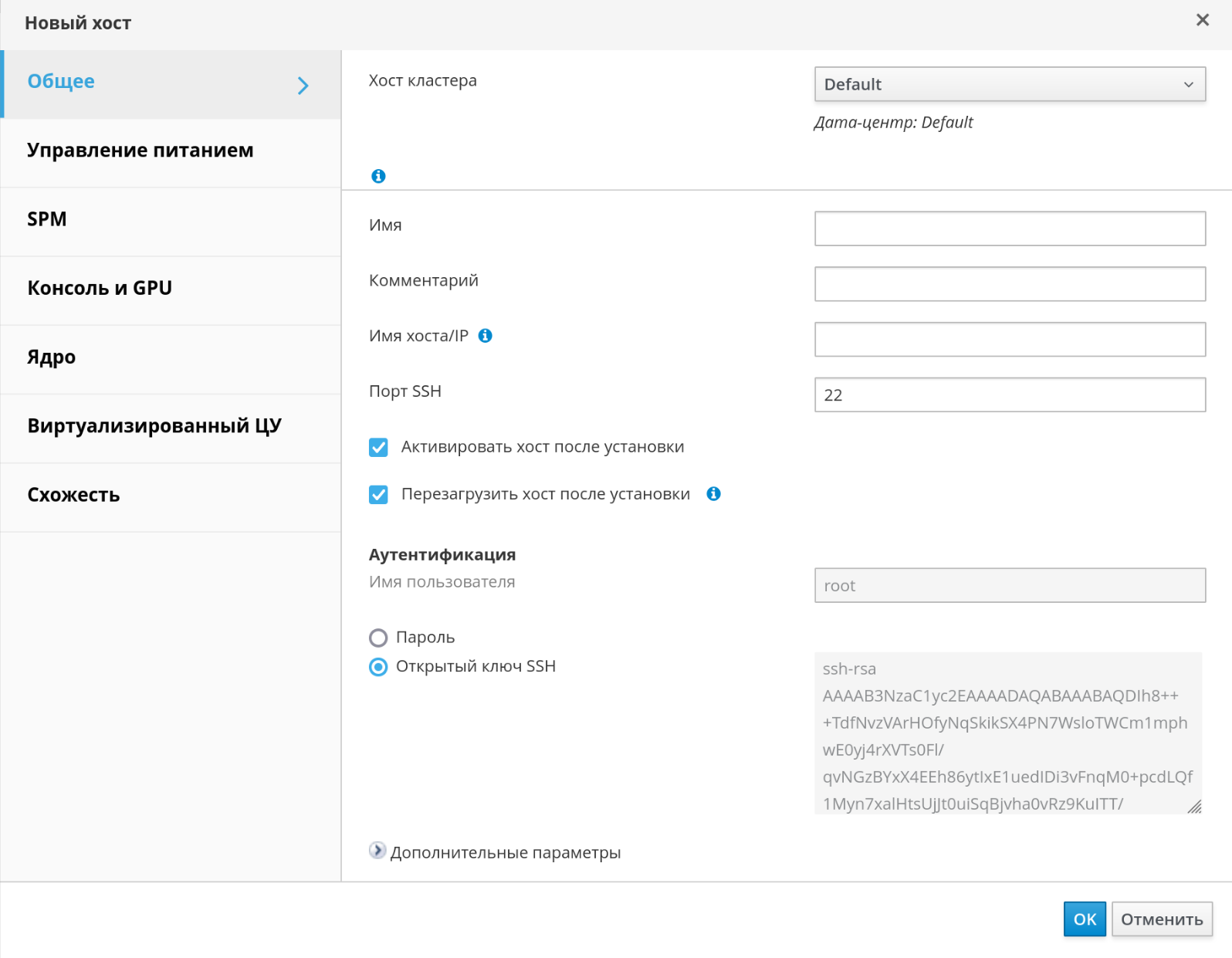
Task: Open the SPM tab
Action: click(x=47, y=219)
